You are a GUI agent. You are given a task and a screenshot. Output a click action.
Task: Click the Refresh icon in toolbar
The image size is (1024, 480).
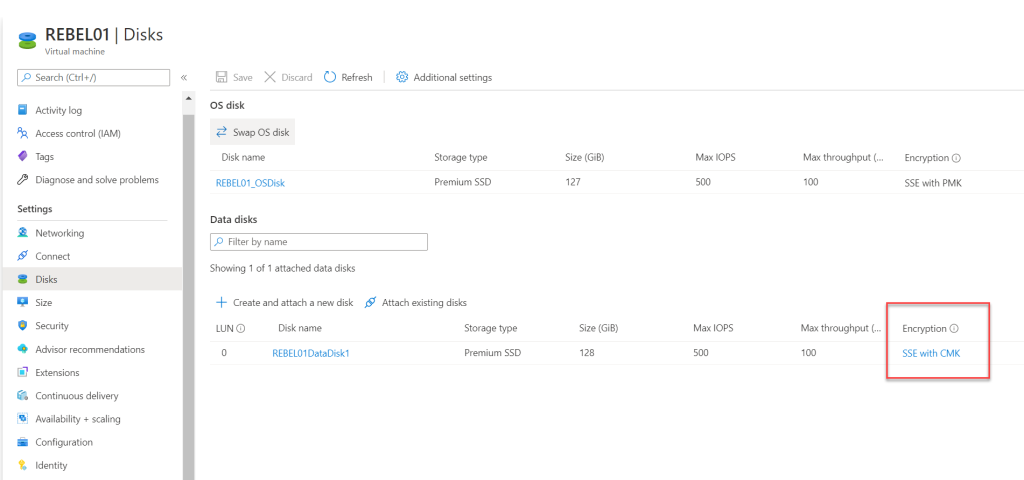click(x=330, y=77)
